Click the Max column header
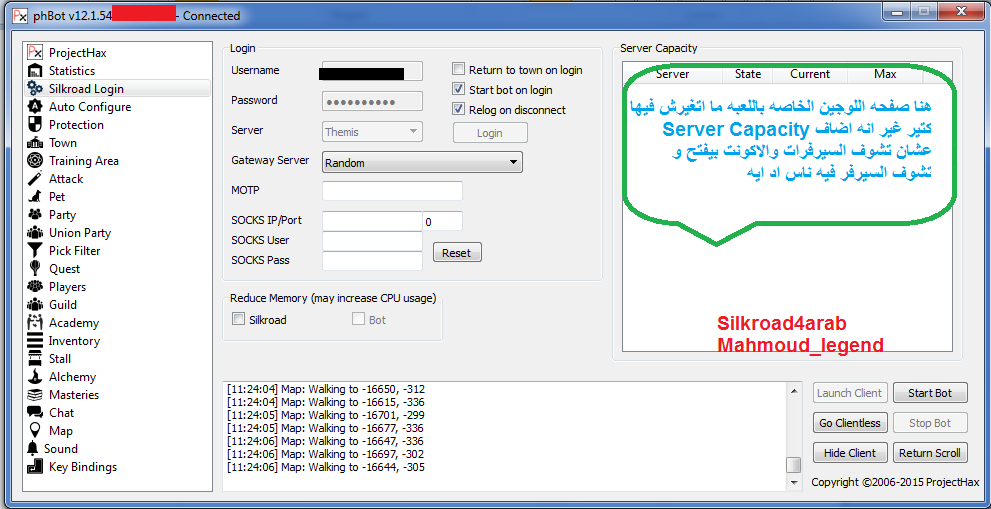The height and width of the screenshot is (509, 991). (885, 74)
